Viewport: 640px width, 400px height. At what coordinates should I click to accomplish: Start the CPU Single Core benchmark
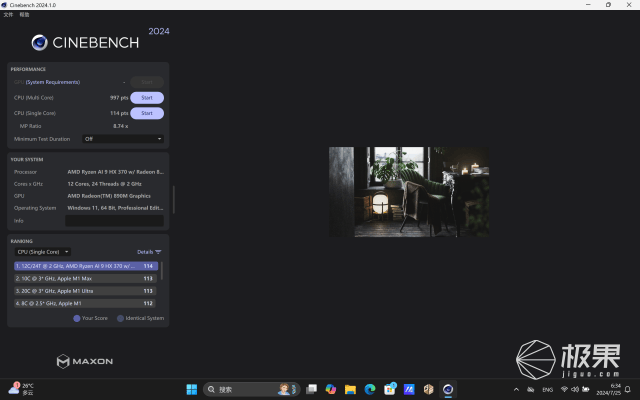(x=147, y=113)
